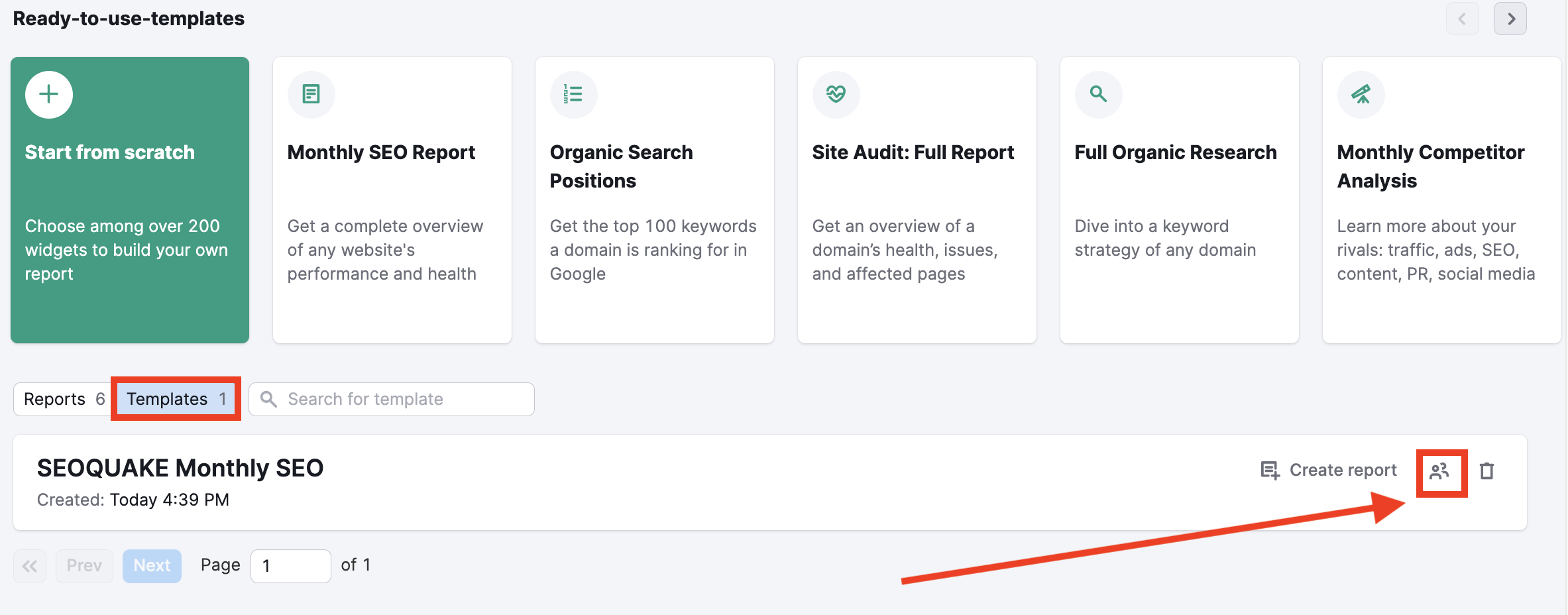Screen dimensions: 1568x615
Task: Click 'Choose among over 200 widgets' description
Action: 127,250
